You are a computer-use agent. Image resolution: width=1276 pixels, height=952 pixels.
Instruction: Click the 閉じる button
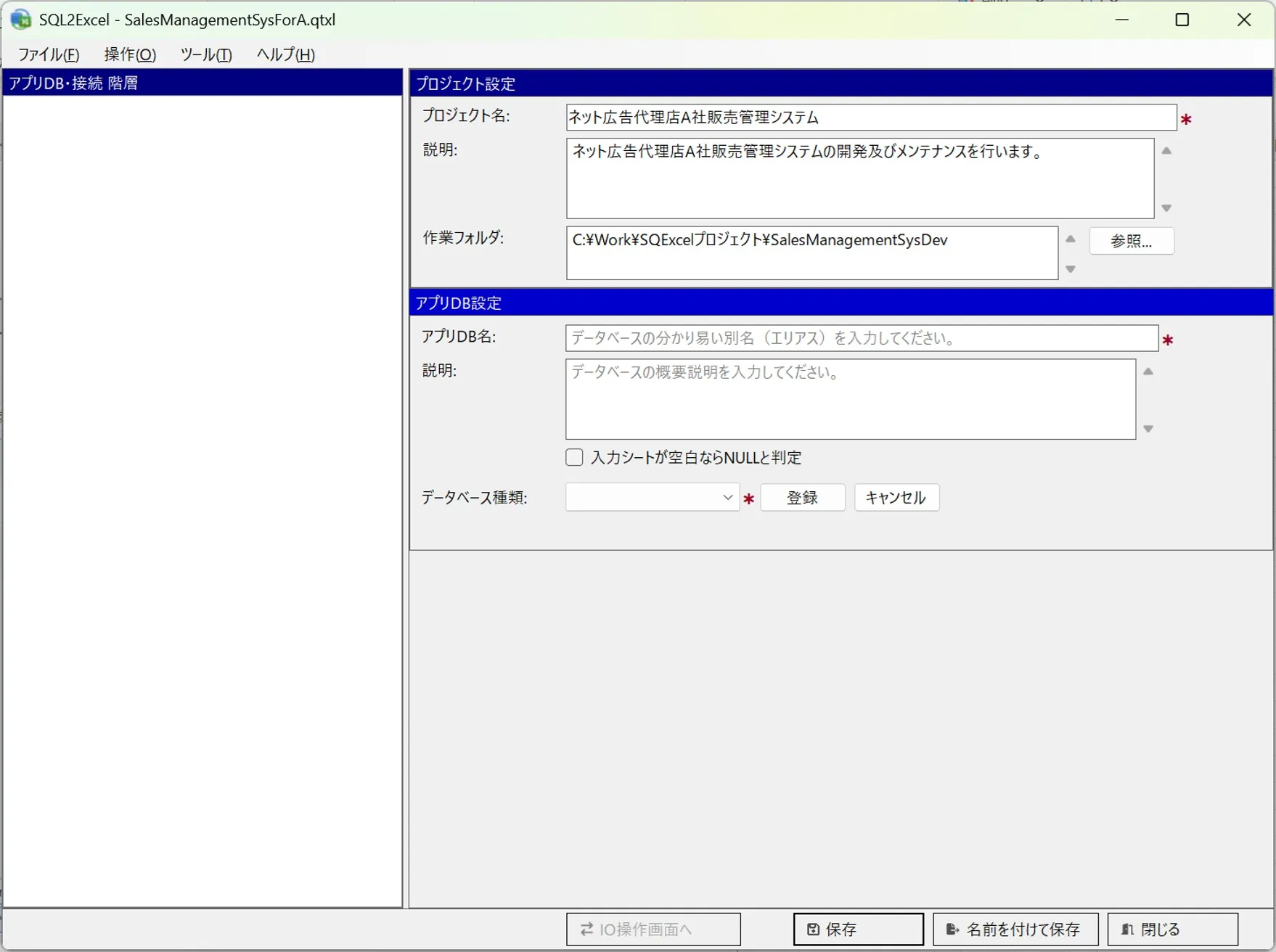point(1173,929)
